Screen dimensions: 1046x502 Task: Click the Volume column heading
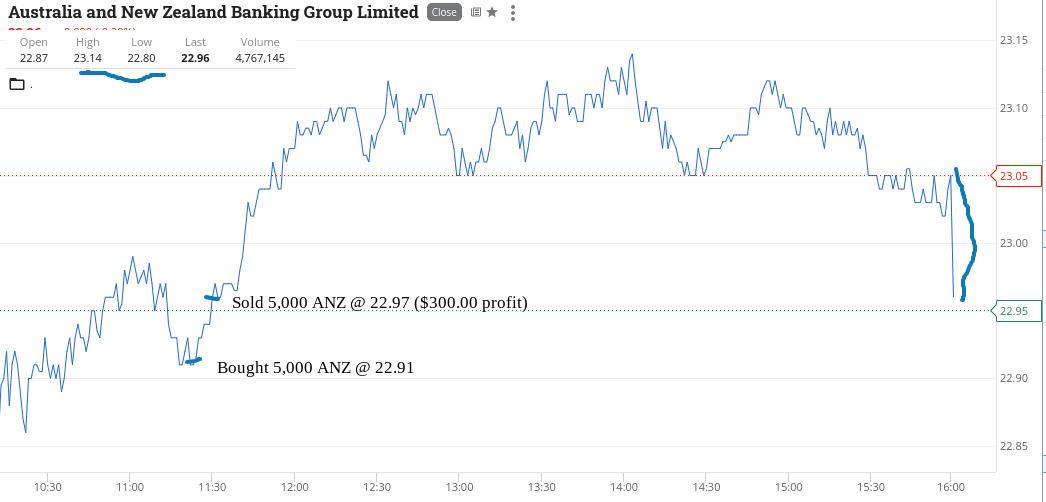260,42
